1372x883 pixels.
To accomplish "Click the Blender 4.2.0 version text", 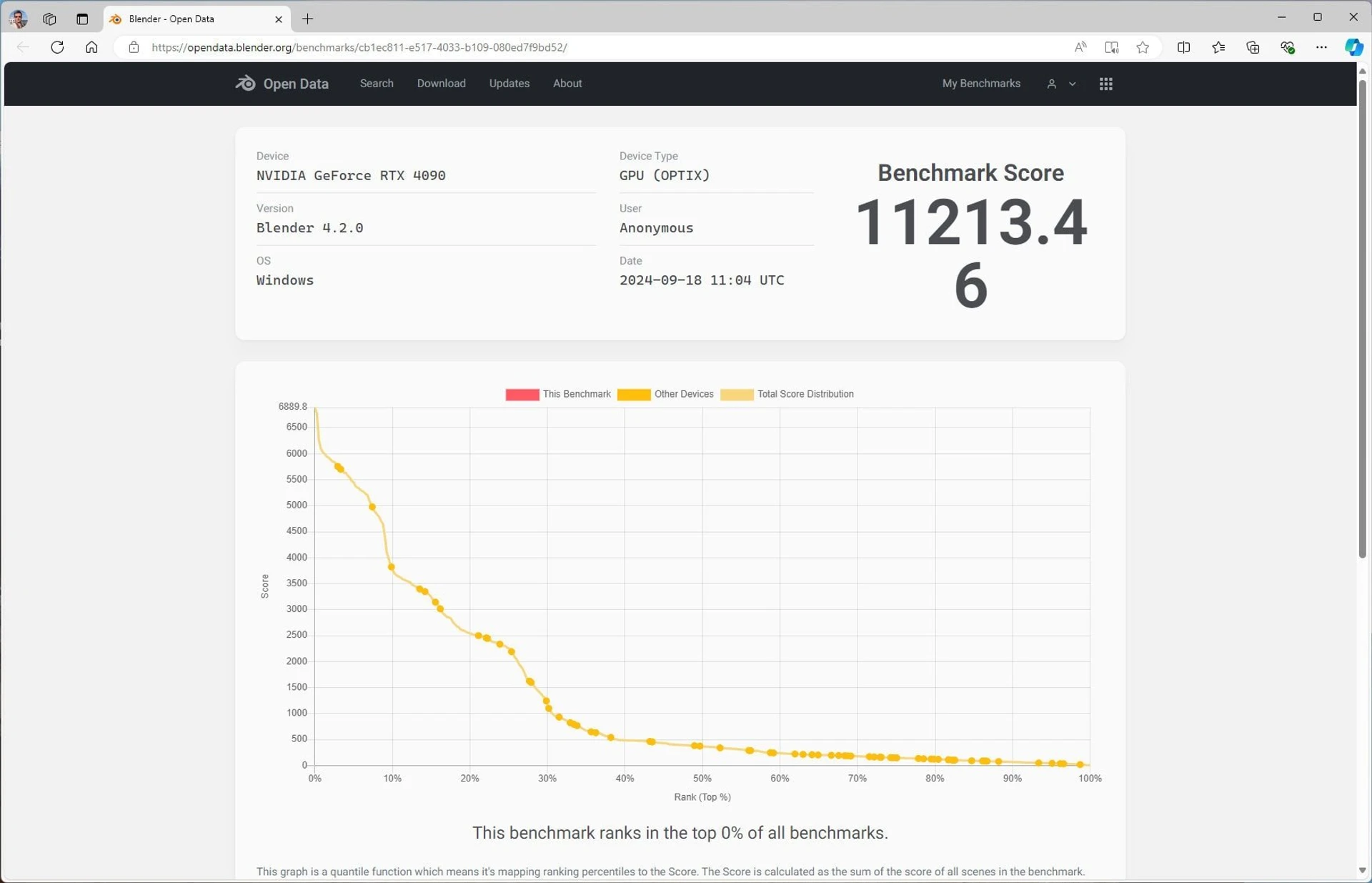I will pyautogui.click(x=309, y=227).
